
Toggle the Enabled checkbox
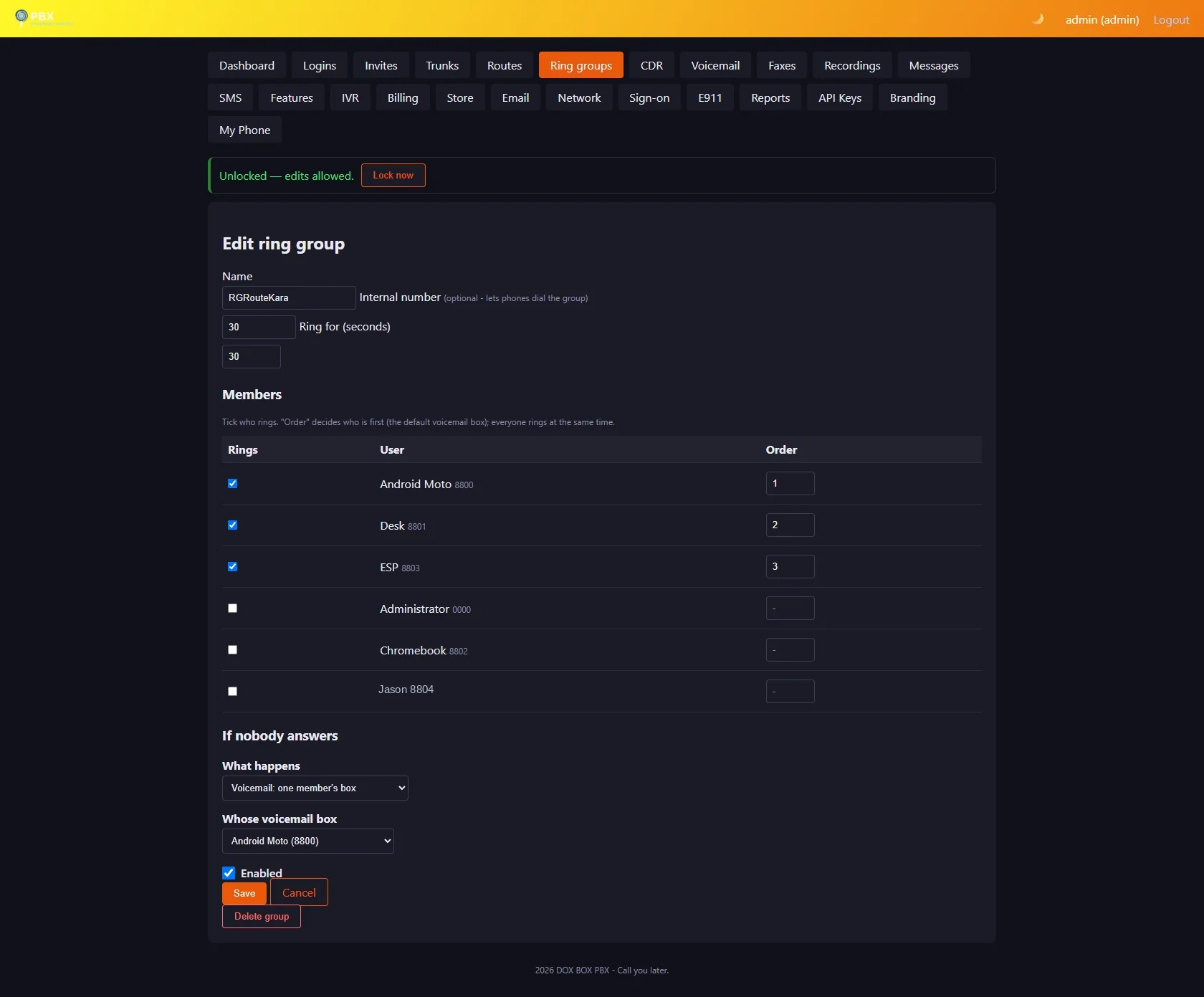coord(229,873)
